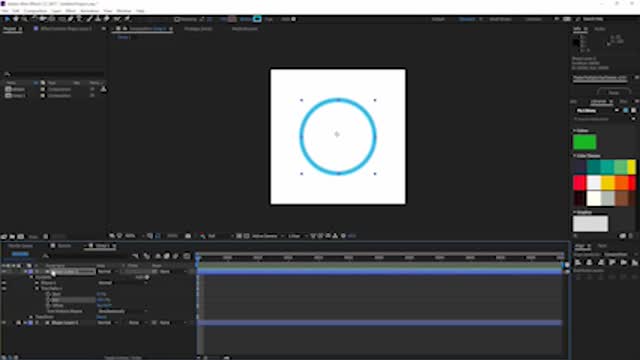Click the stopwatch next to Start property
The width and height of the screenshot is (640, 360).
pos(48,294)
